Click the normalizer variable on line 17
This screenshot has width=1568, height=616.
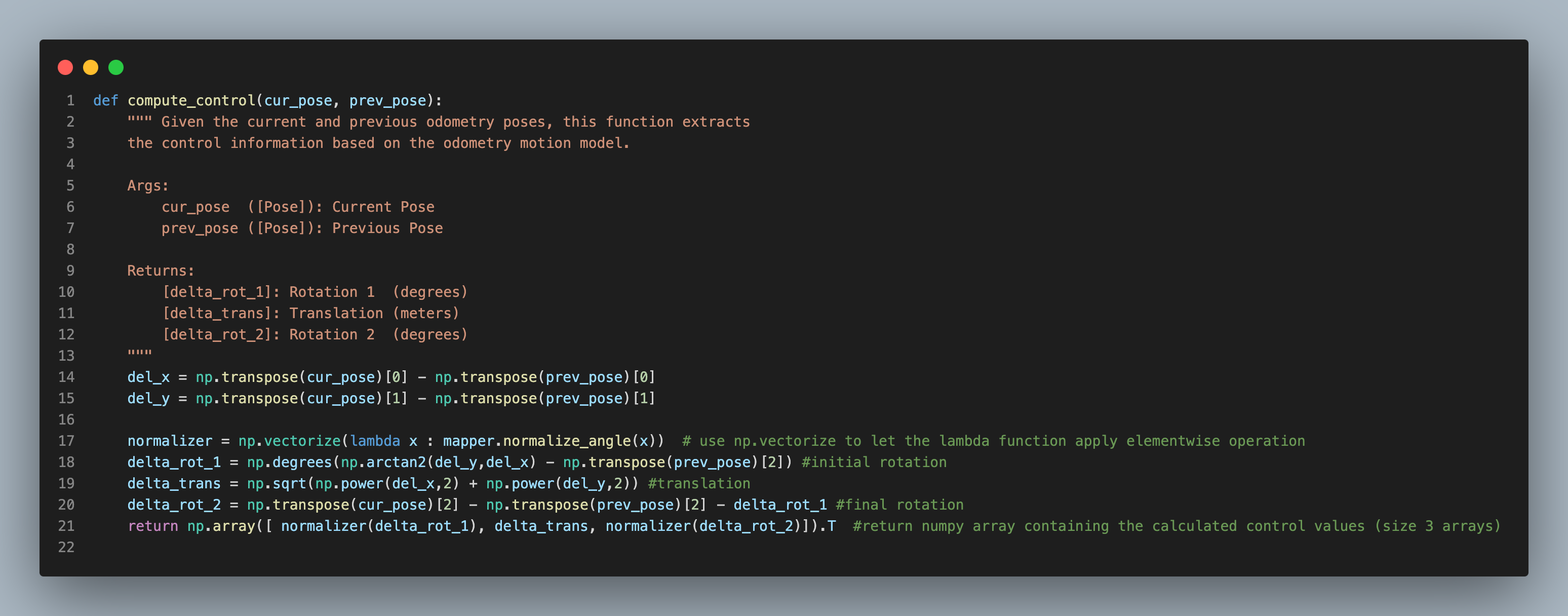pos(170,441)
